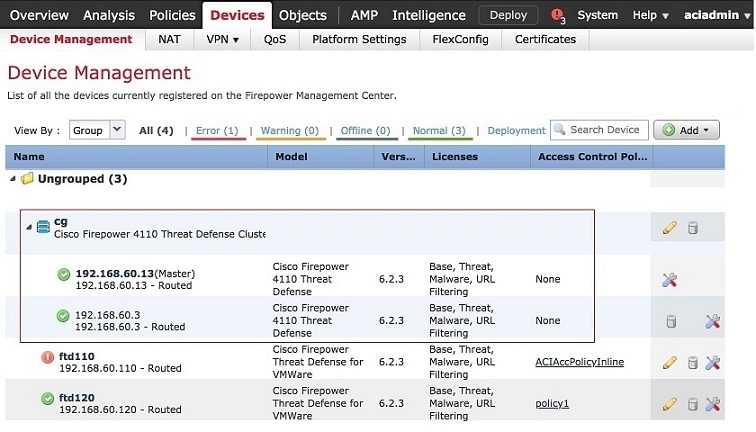Click the red health alert notification icon

click(557, 15)
